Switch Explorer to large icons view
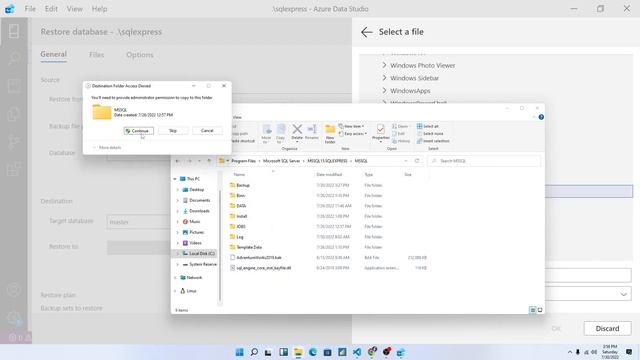The width and height of the screenshot is (640, 360). [540, 310]
